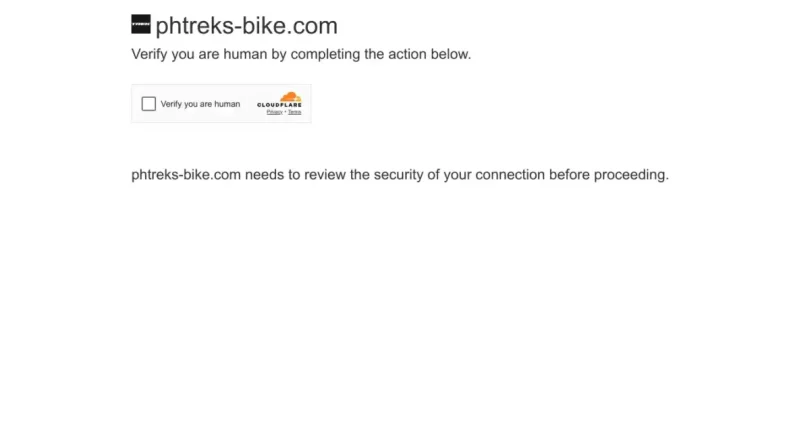Click the orange Cloudflare cloud logo
810x424 pixels.
tap(290, 97)
